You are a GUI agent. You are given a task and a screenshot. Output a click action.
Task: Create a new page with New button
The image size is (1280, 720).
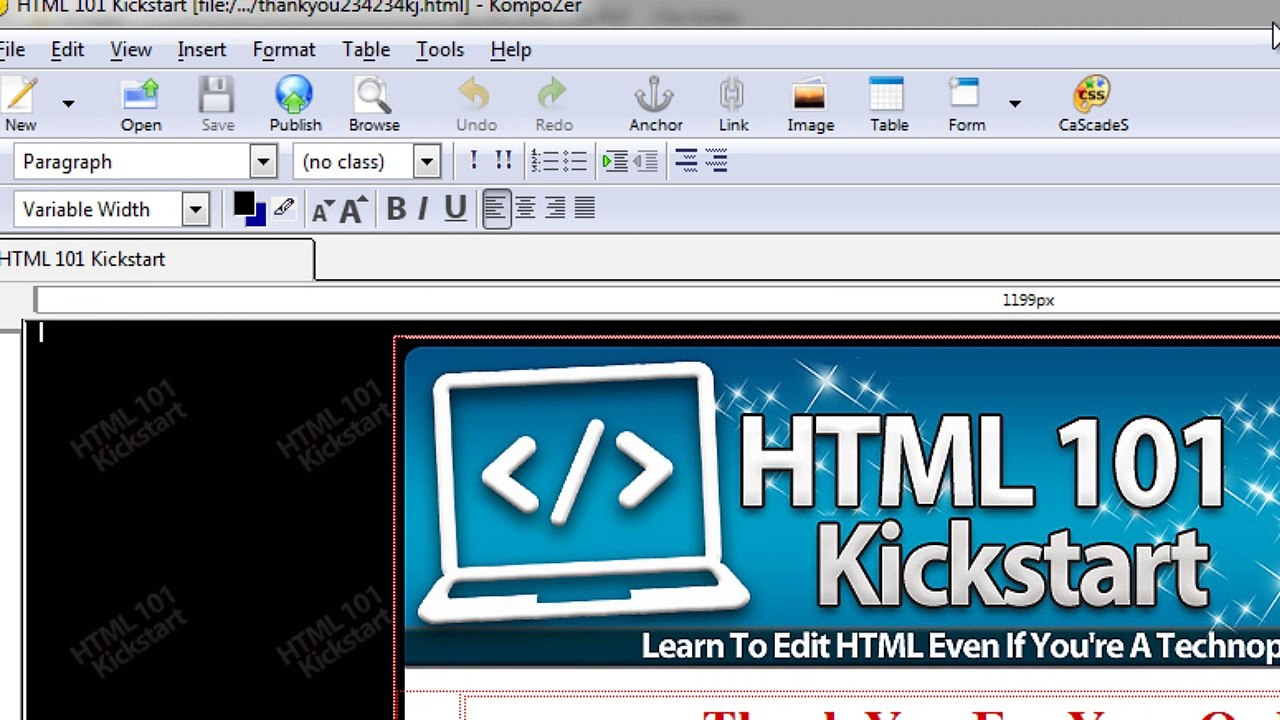tap(20, 105)
